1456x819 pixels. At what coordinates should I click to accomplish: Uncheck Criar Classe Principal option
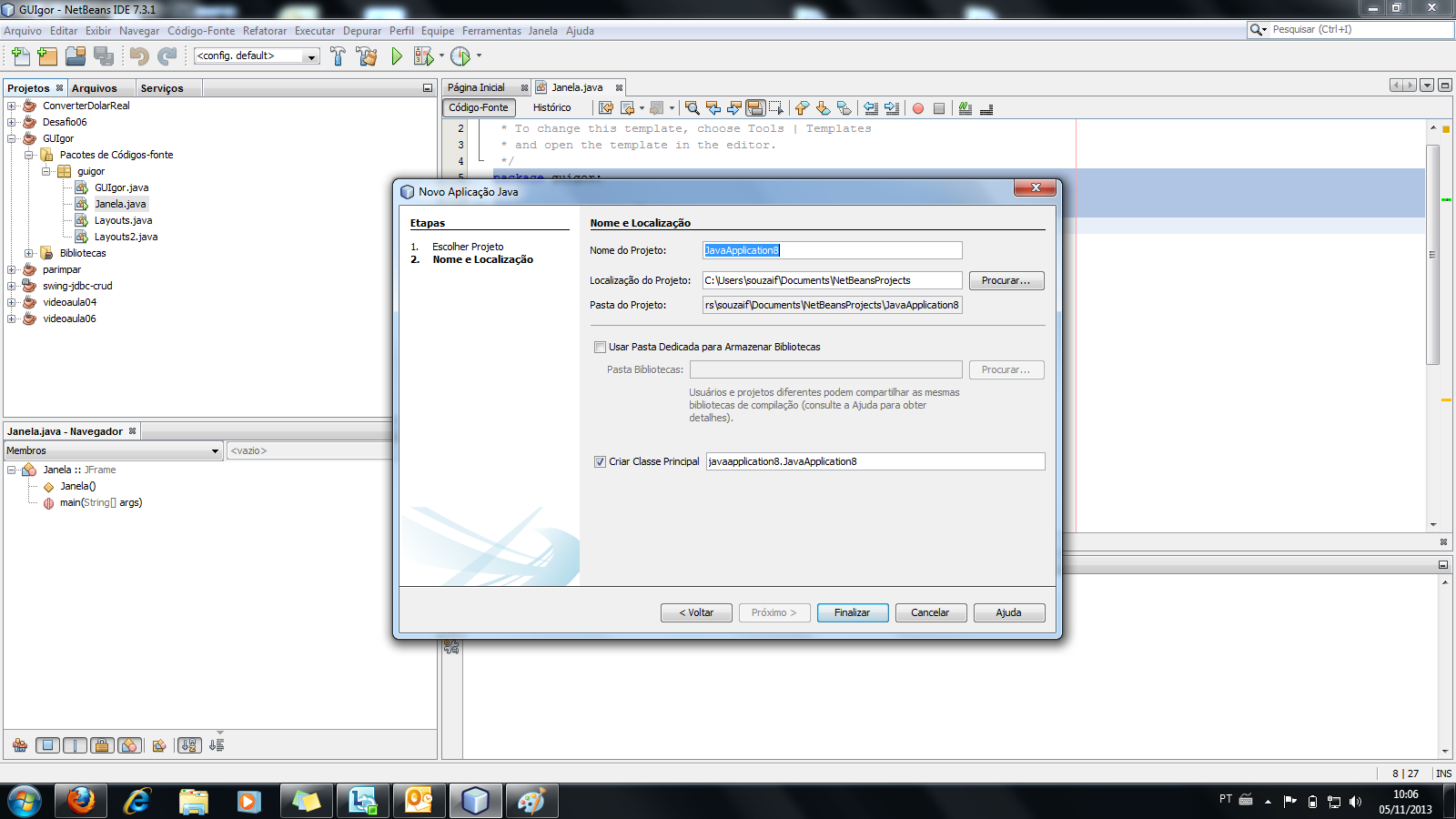(x=598, y=461)
